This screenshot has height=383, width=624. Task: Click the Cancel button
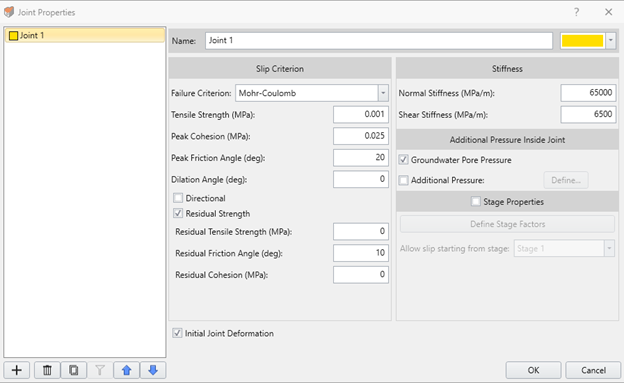click(x=593, y=370)
